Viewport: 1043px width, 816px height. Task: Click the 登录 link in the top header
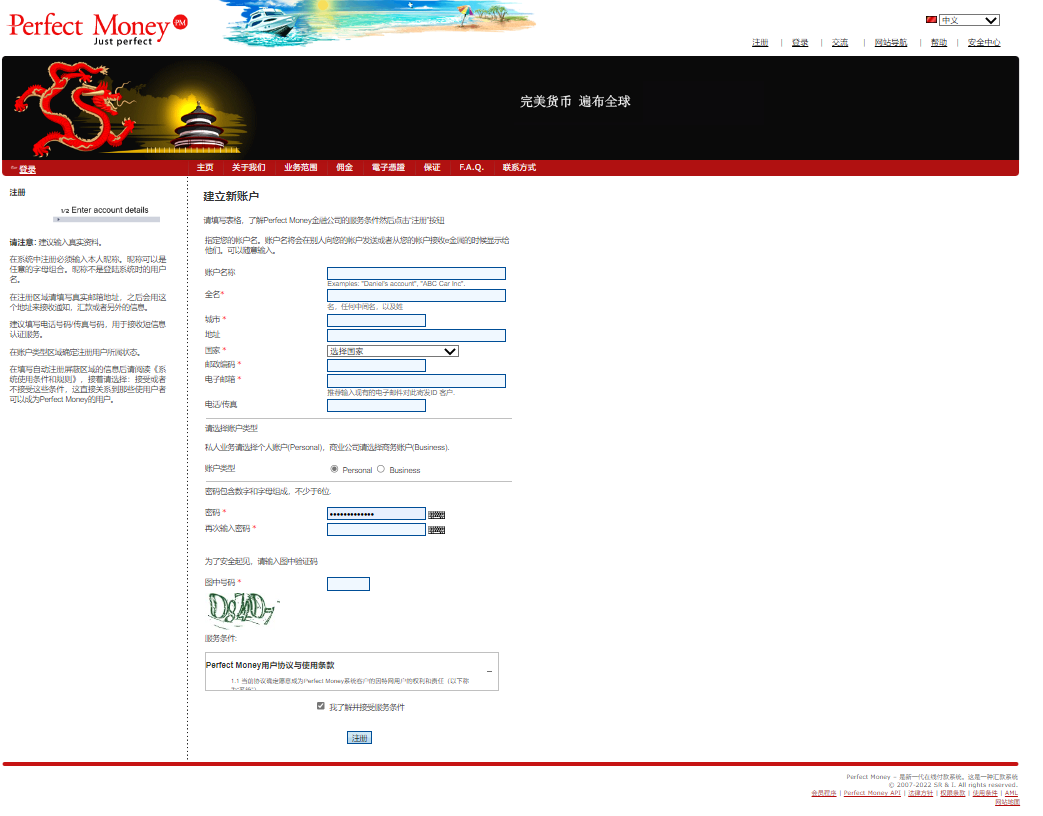pyautogui.click(x=800, y=43)
